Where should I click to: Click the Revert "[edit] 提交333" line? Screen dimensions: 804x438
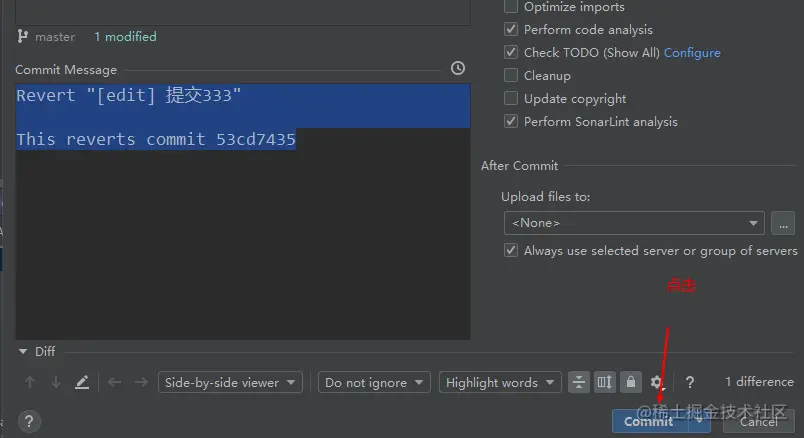pyautogui.click(x=129, y=95)
